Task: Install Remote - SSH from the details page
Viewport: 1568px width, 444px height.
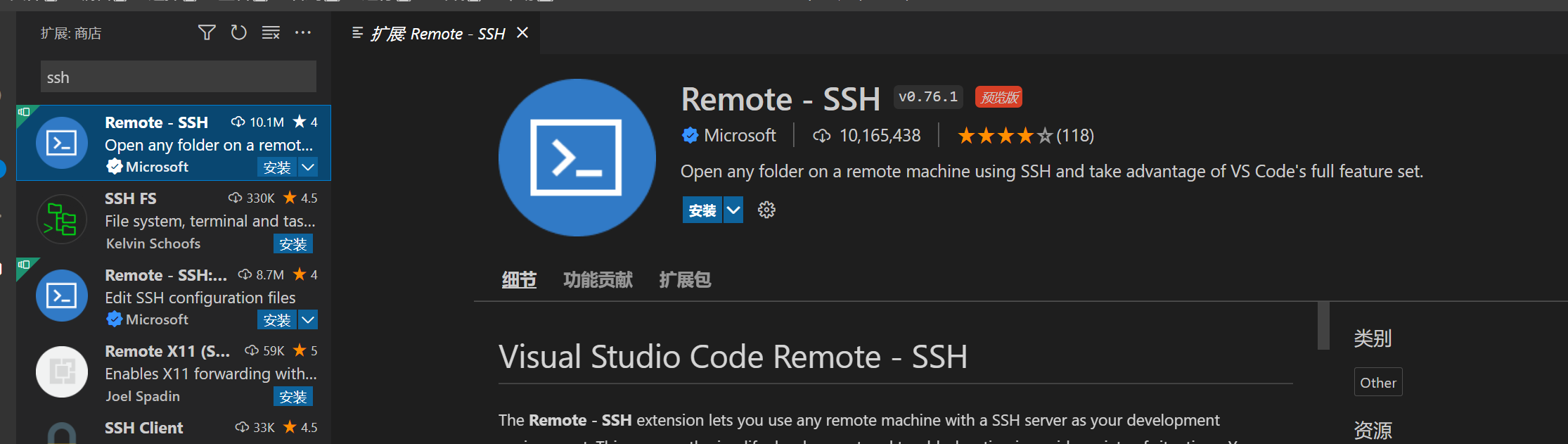Action: pos(702,210)
